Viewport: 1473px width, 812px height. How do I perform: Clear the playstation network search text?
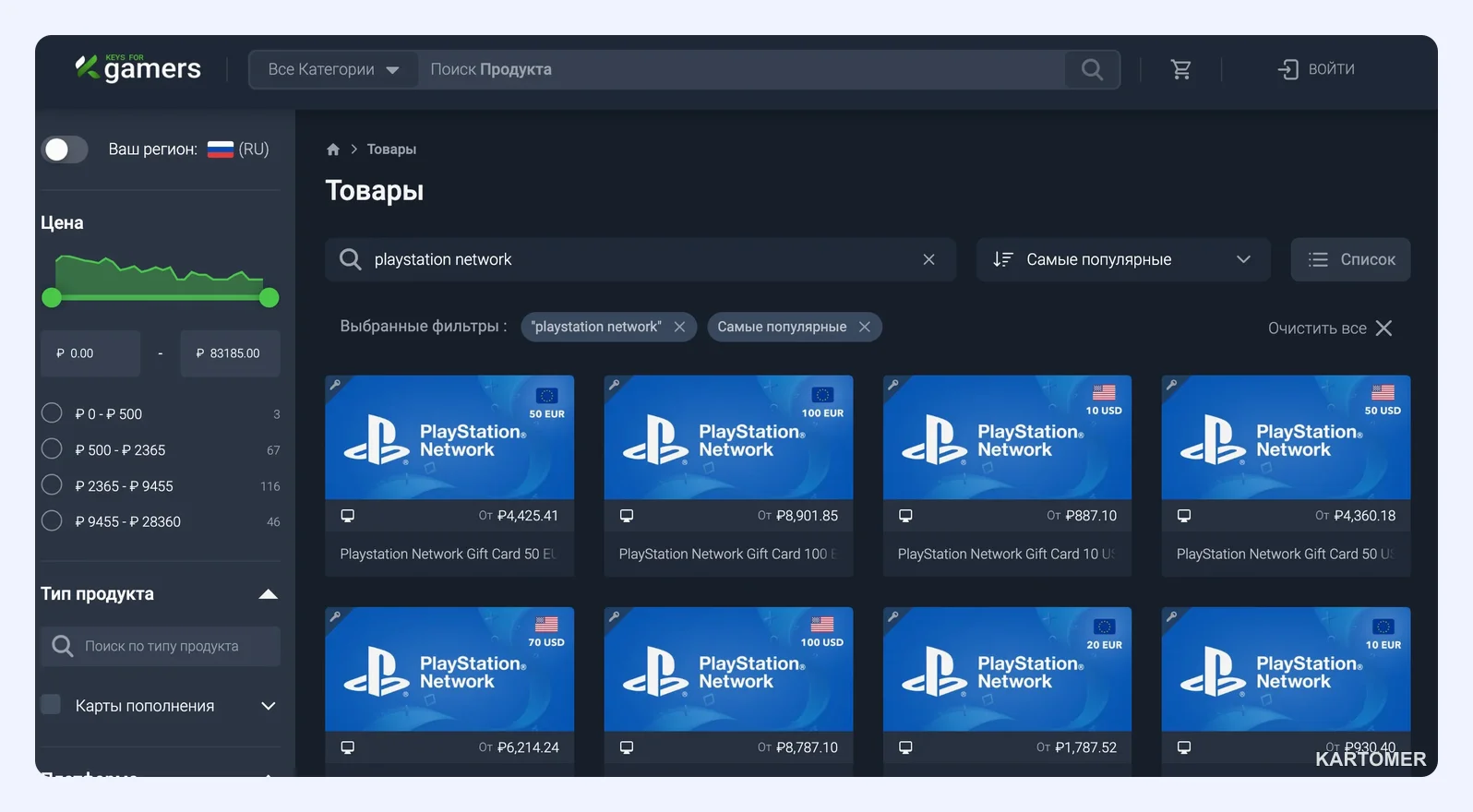coord(928,259)
